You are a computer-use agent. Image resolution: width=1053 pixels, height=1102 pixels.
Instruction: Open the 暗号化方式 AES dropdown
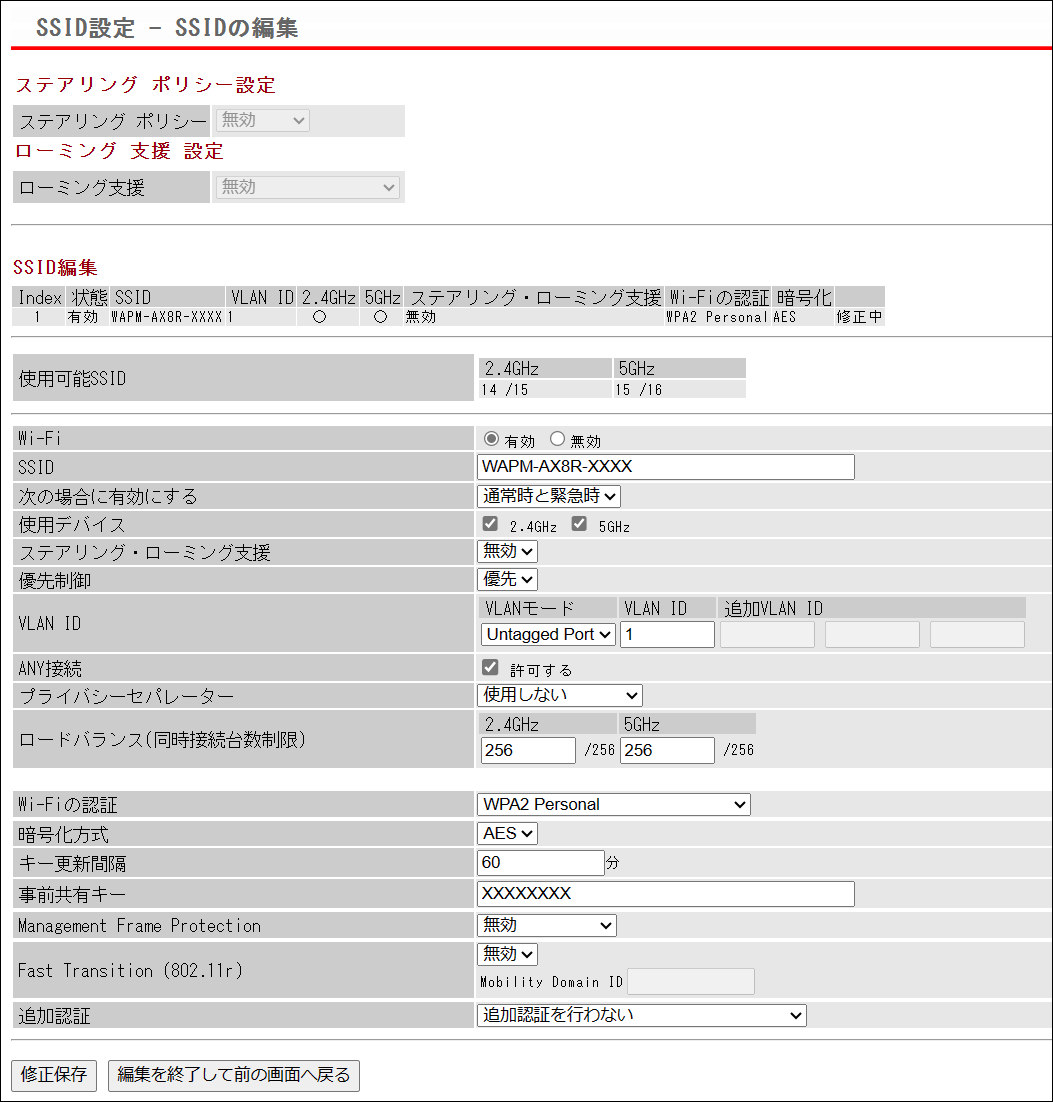pos(507,833)
